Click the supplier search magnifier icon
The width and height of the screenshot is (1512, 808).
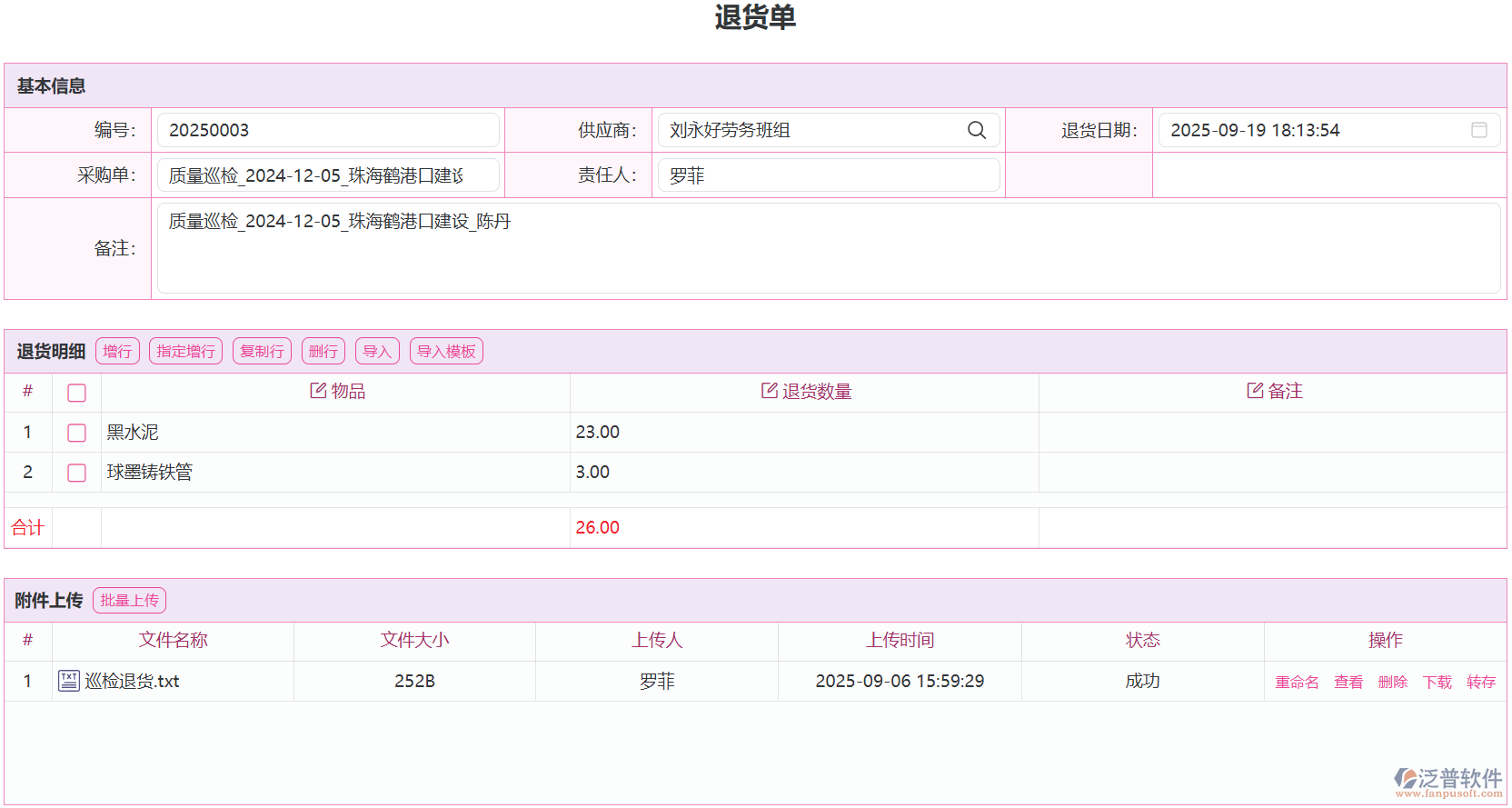point(976,130)
